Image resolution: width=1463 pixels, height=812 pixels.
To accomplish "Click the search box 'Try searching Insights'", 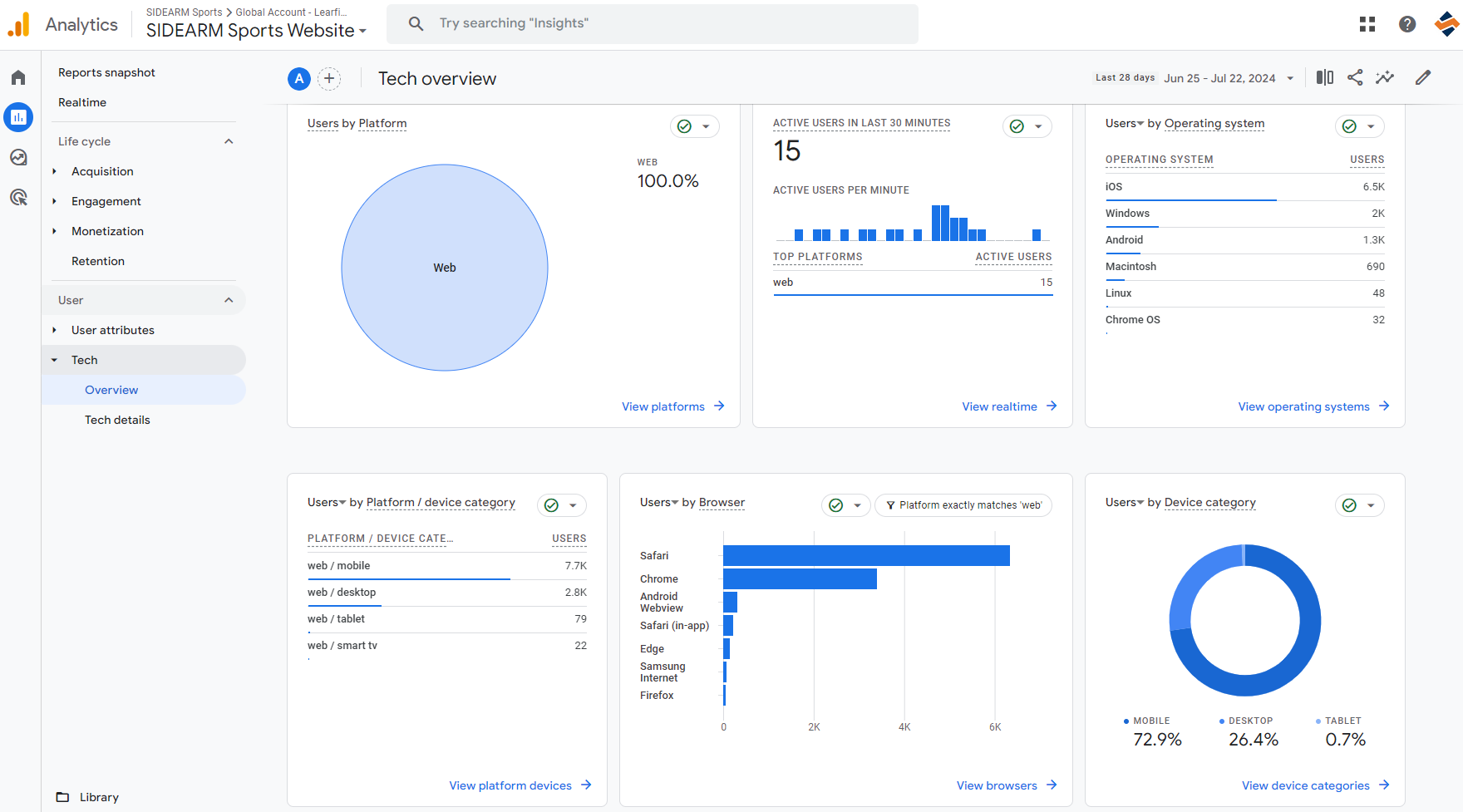I will [x=653, y=23].
